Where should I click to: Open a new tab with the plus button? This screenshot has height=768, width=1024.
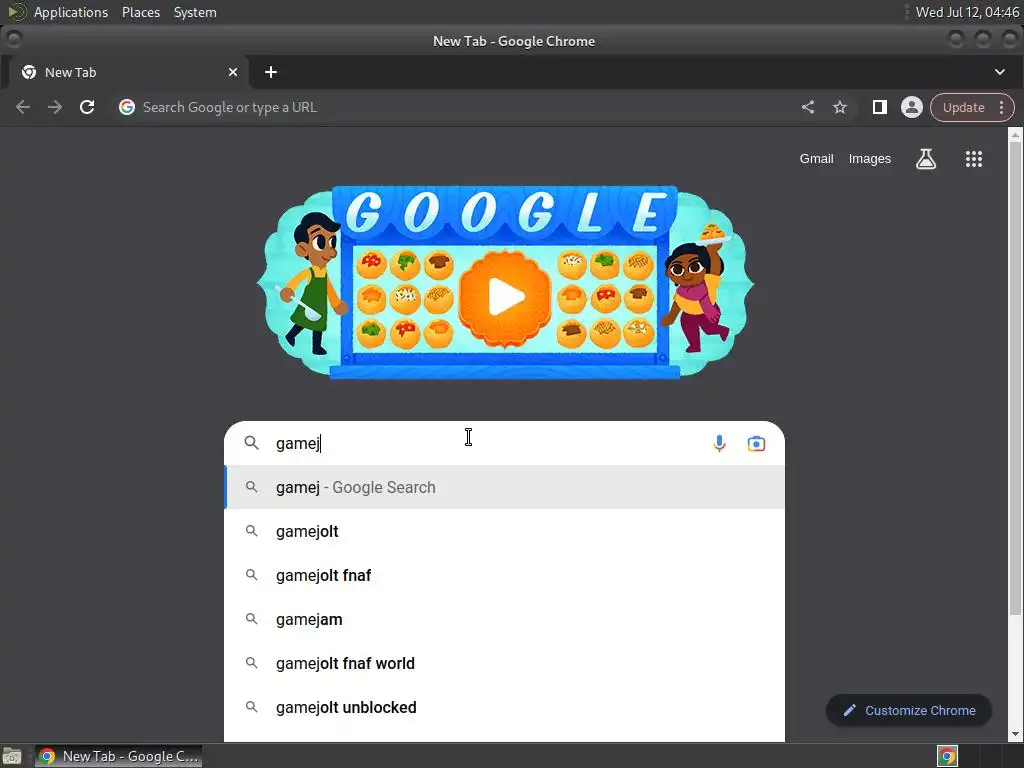[271, 72]
